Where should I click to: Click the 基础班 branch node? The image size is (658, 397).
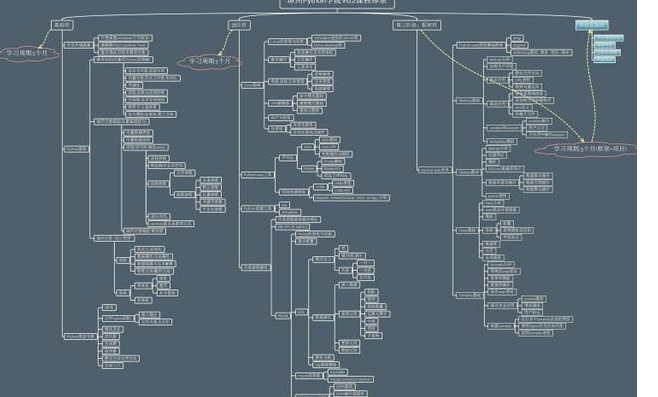(x=62, y=25)
